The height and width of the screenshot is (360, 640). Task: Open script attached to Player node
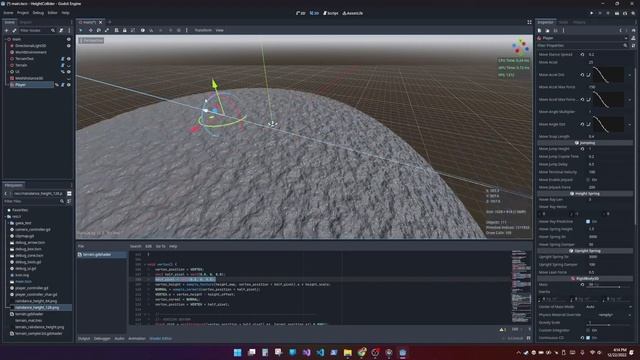coord(62,85)
